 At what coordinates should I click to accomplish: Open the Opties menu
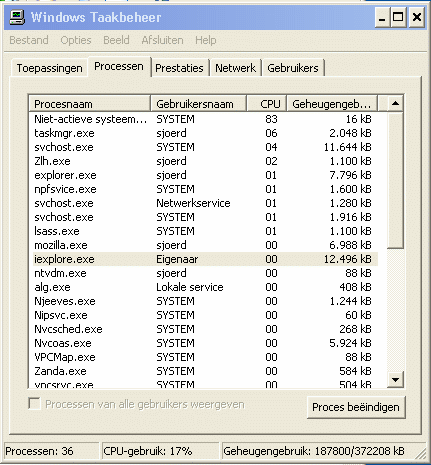point(76,40)
